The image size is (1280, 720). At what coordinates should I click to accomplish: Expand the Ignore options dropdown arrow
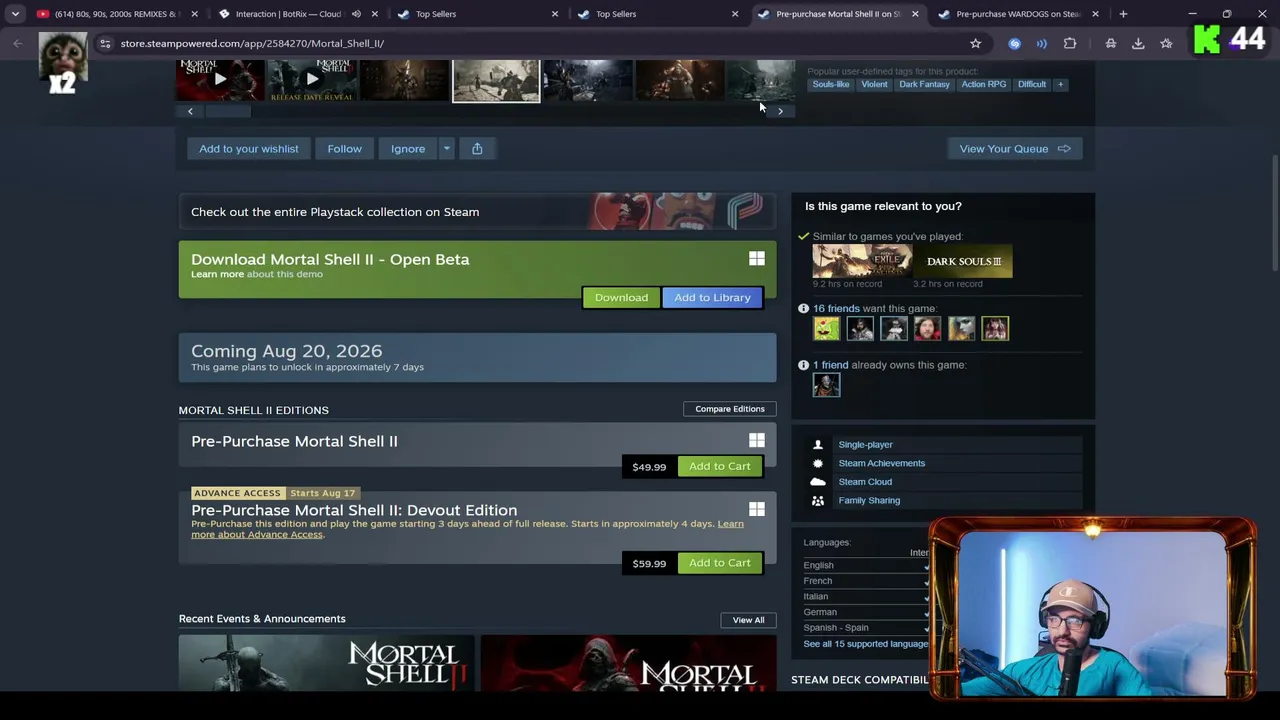click(x=447, y=149)
